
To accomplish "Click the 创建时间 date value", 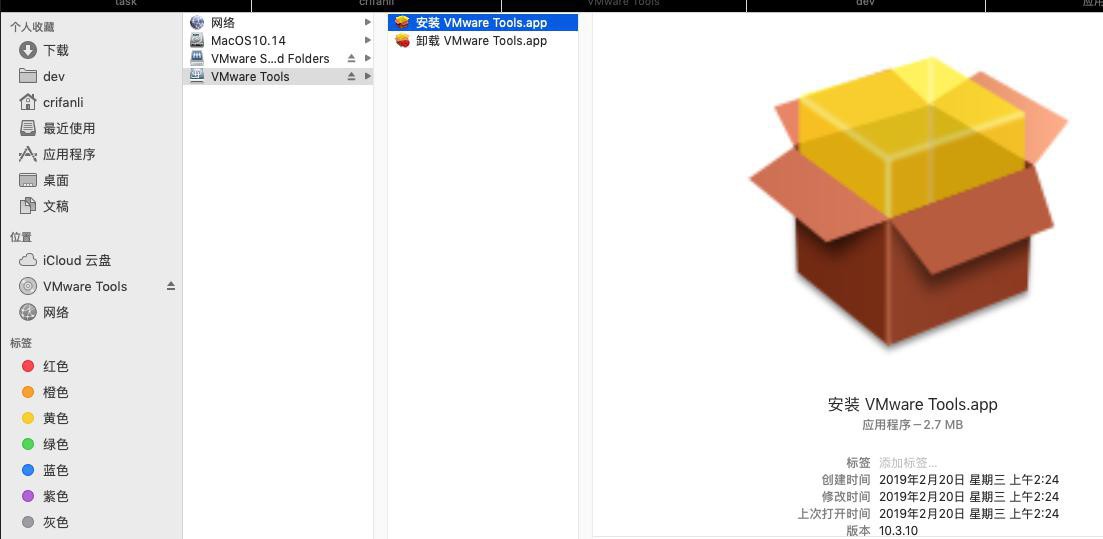I will (x=969, y=480).
